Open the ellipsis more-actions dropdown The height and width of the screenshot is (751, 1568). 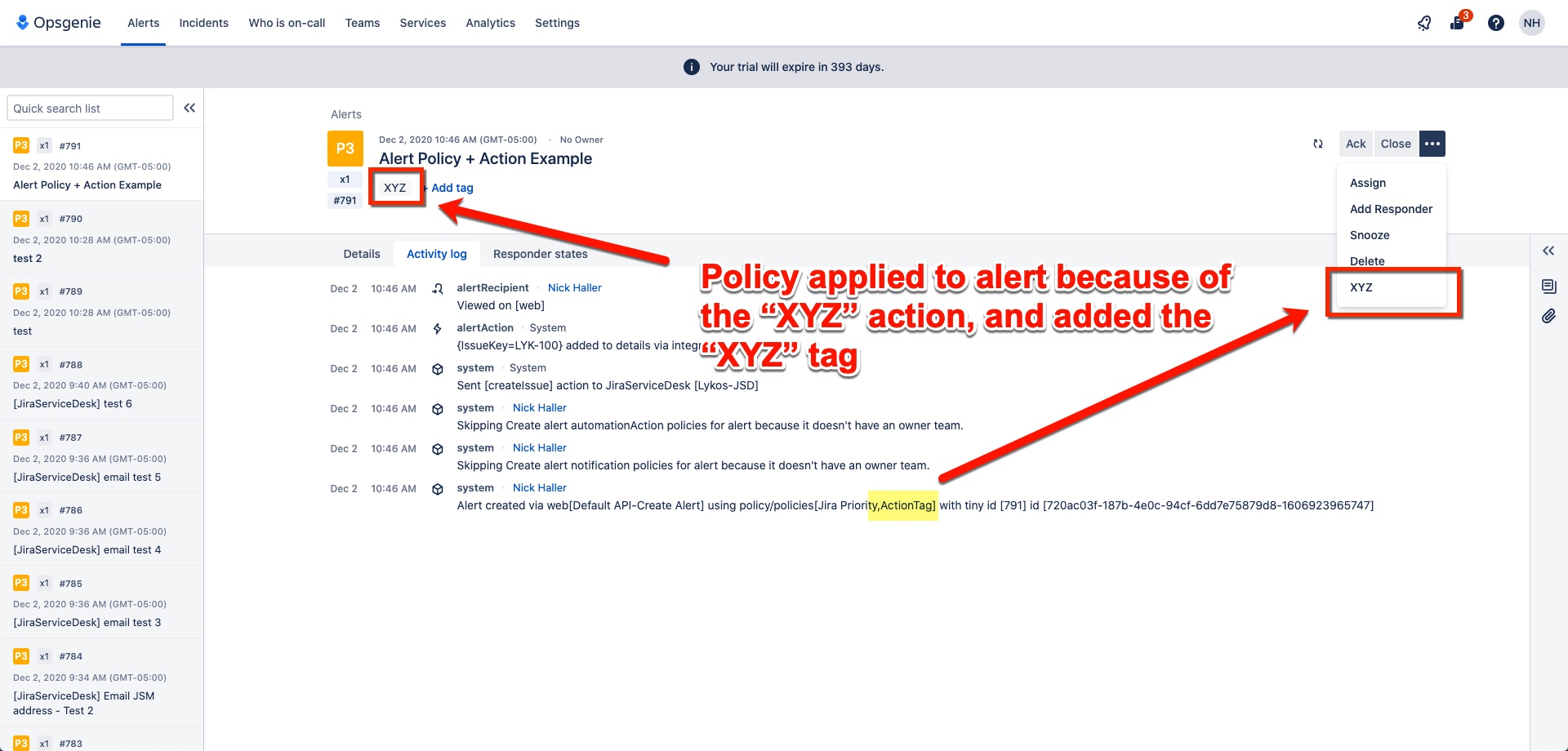[1432, 144]
